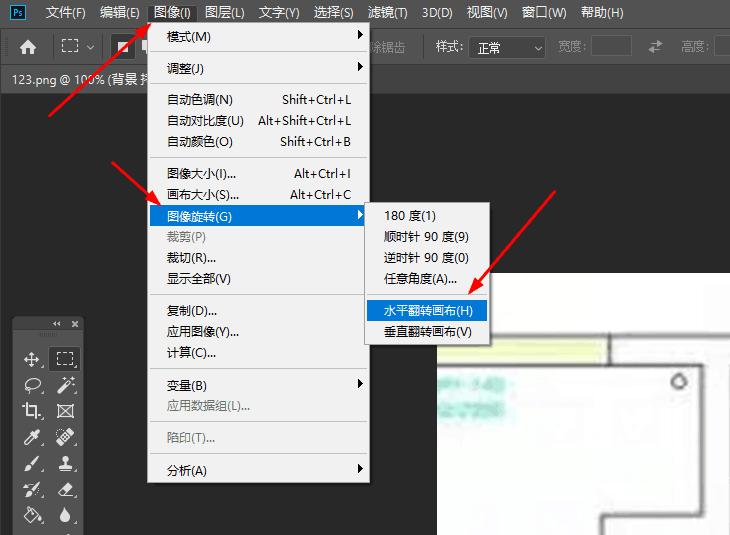The height and width of the screenshot is (535, 730).
Task: Expand the 模式(M) submenu
Action: point(259,36)
